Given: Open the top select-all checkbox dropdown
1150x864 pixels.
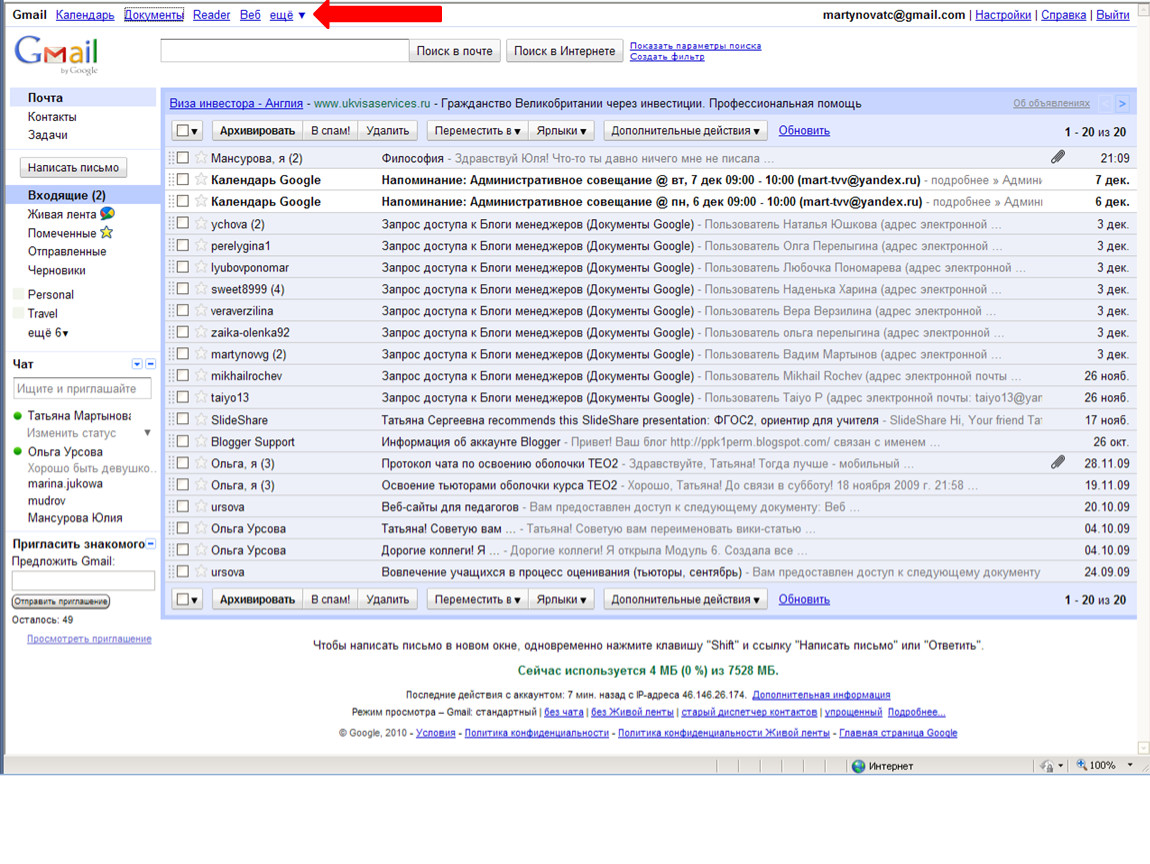Looking at the screenshot, I should [187, 131].
